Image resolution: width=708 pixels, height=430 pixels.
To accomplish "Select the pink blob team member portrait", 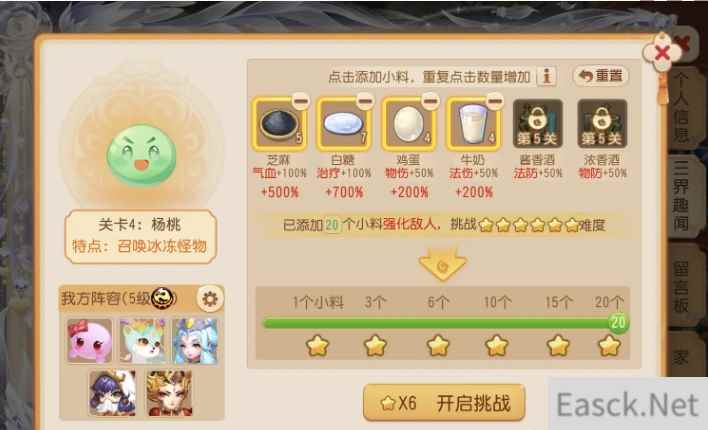I will point(89,341).
